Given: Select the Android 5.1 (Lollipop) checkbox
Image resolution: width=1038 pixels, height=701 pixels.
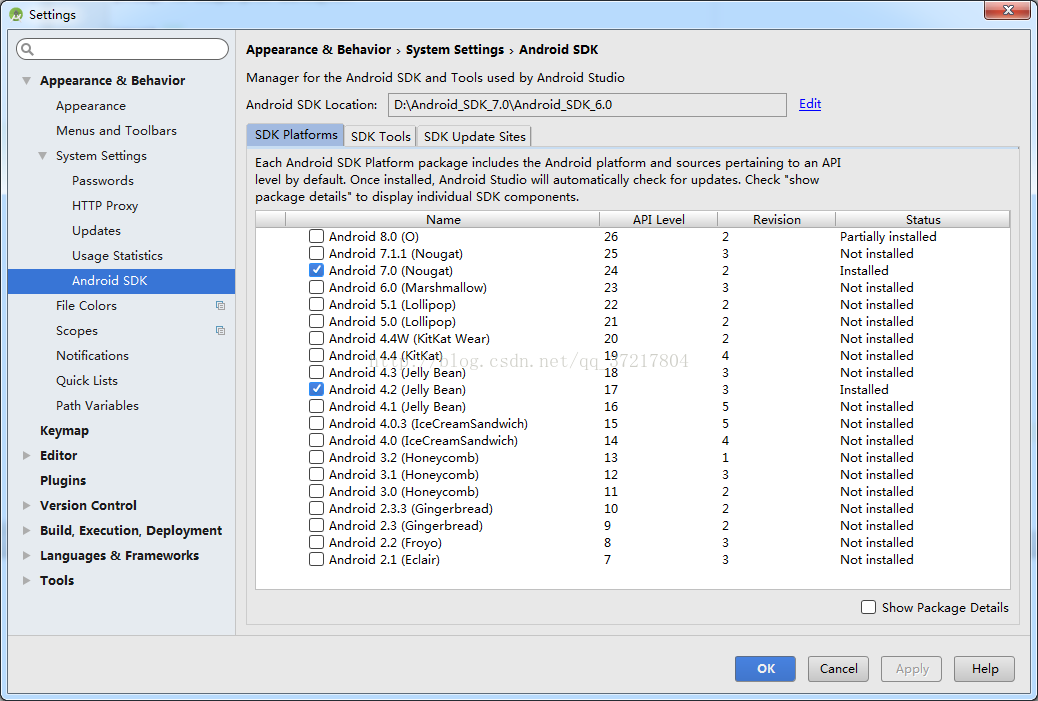Looking at the screenshot, I should point(316,304).
